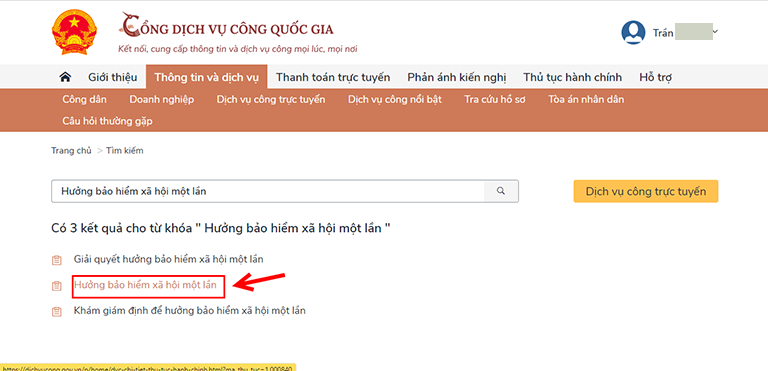Open Thủ tục hành chính menu
This screenshot has width=768, height=371.
[x=573, y=77]
